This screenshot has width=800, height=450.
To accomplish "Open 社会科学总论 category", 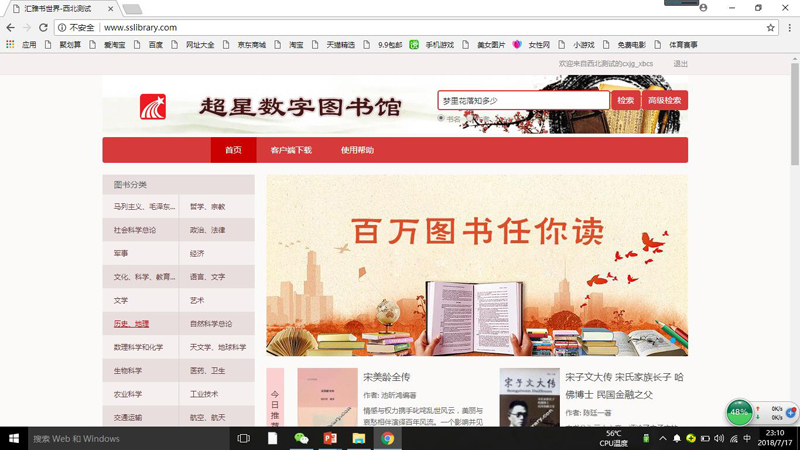I will tap(135, 230).
